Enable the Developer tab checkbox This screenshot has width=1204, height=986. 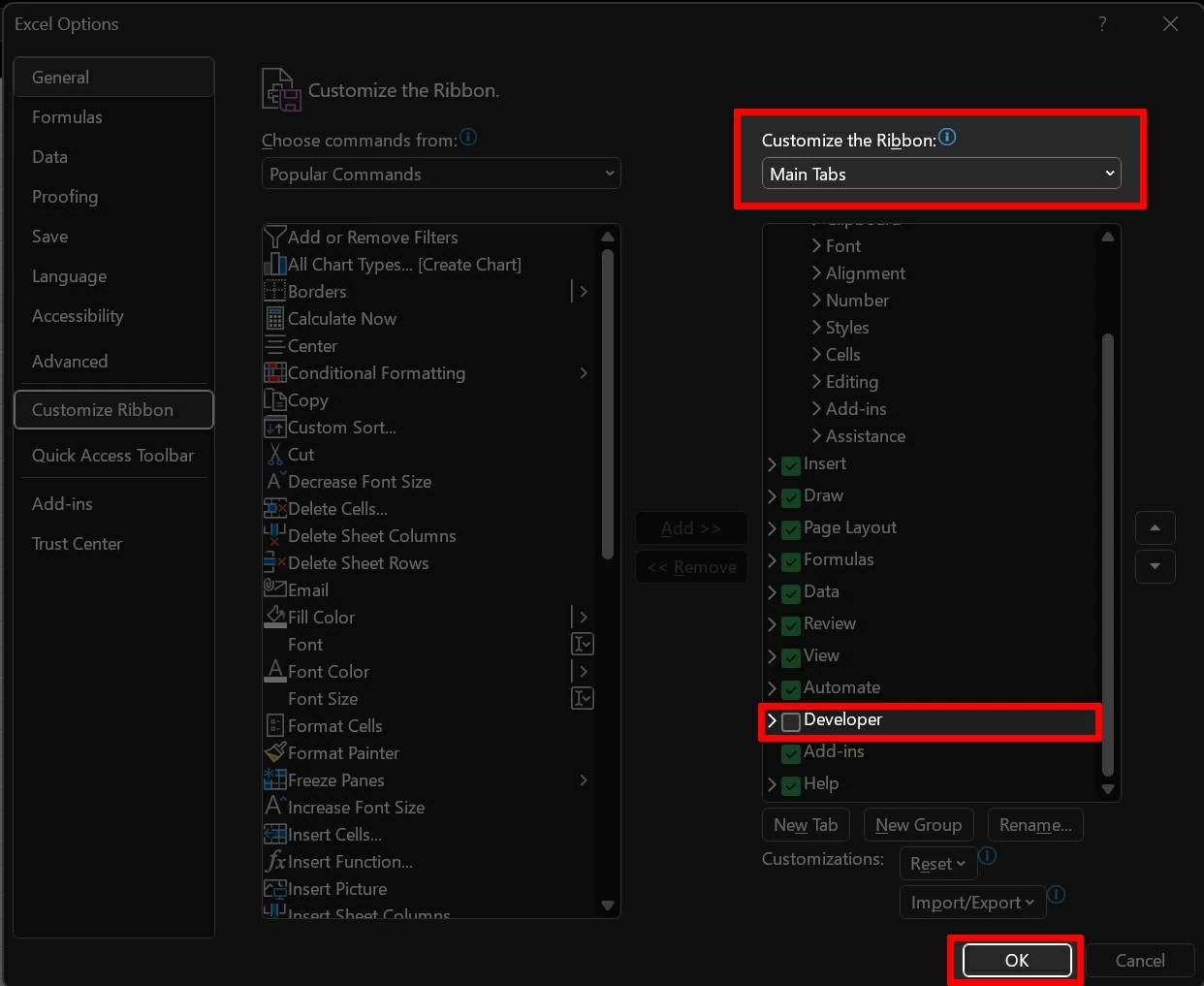click(x=791, y=721)
